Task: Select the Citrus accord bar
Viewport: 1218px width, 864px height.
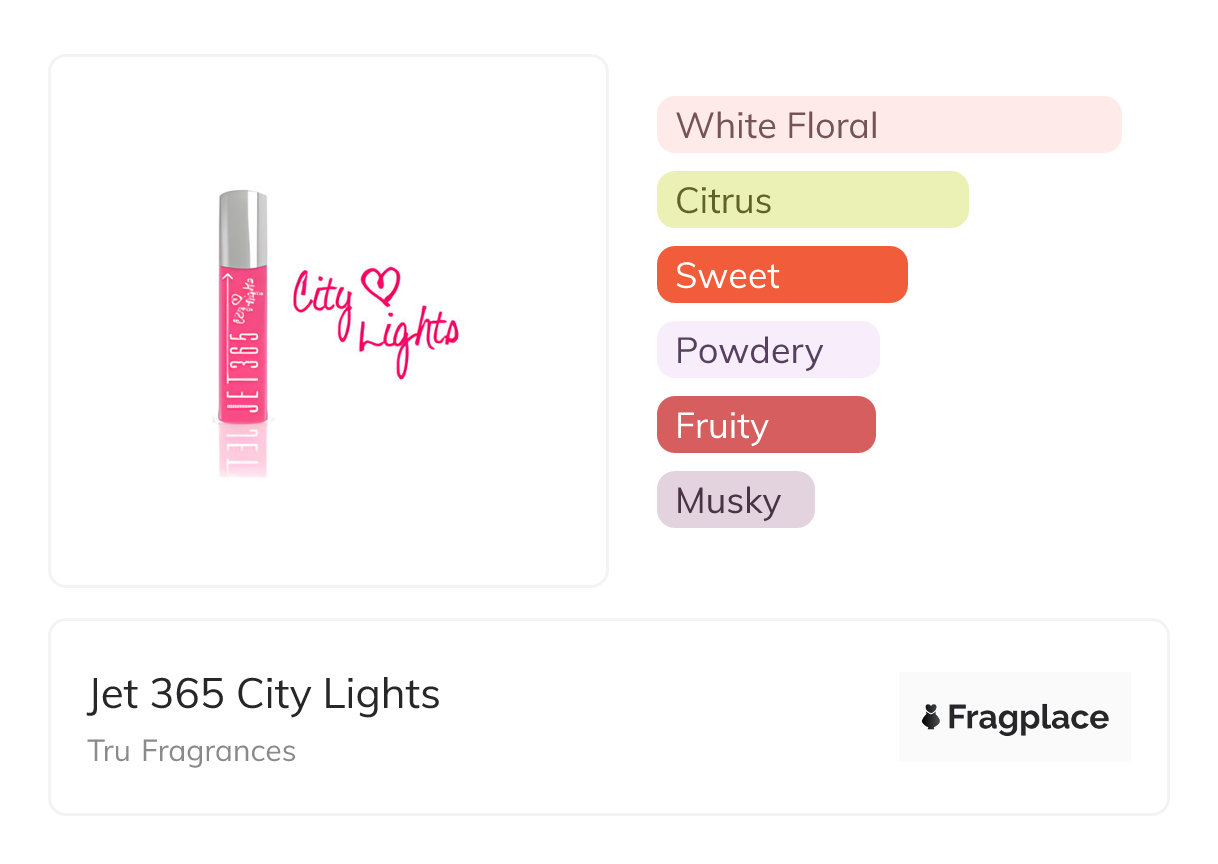Action: click(812, 200)
